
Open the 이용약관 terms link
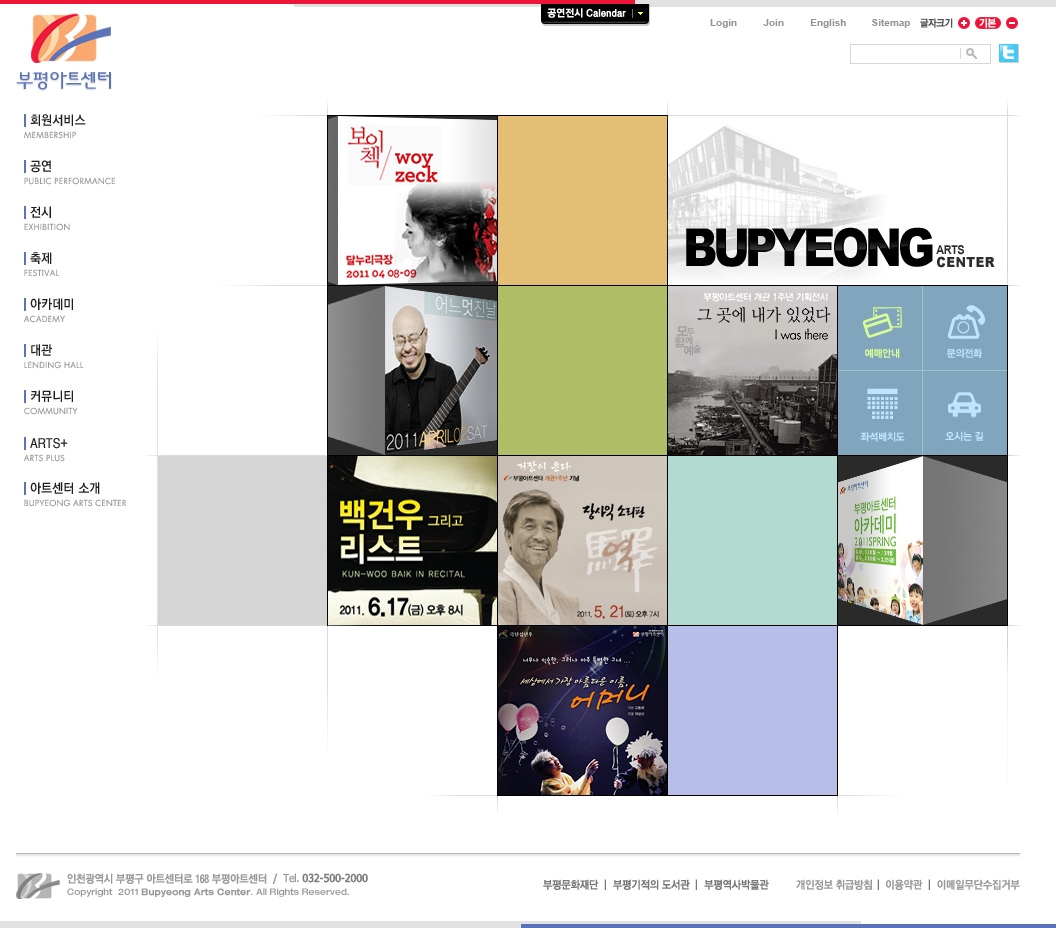pos(903,884)
